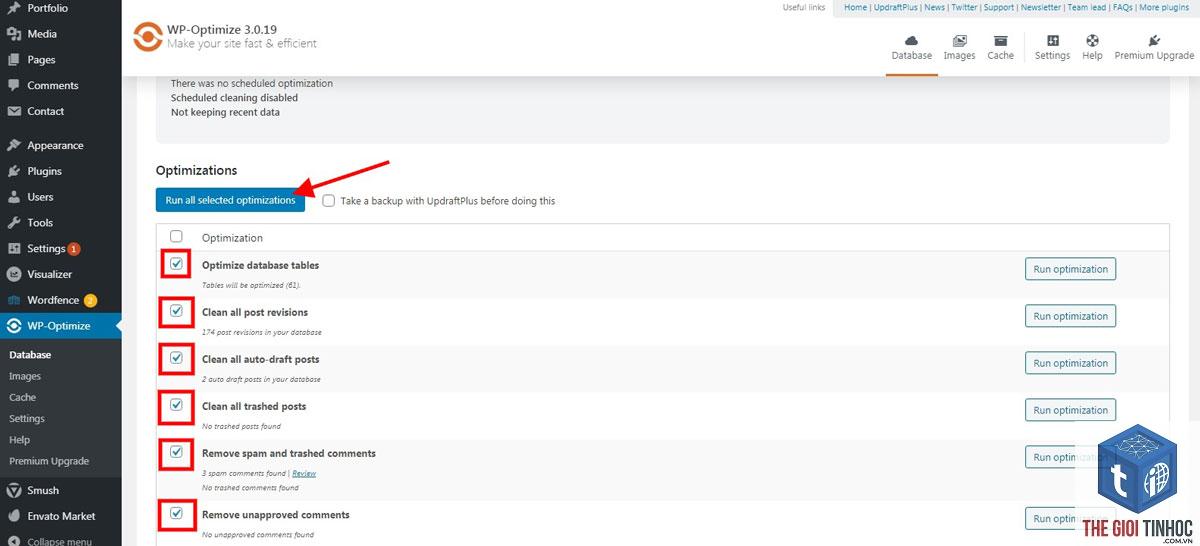Click the Review link for spam comments
Viewport: 1200px width, 546px height.
(304, 473)
